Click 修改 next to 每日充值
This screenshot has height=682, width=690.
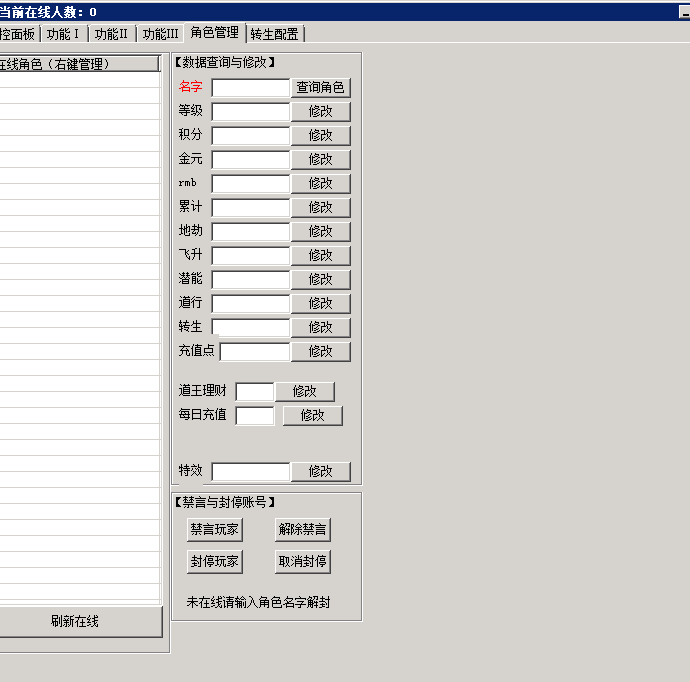312,415
